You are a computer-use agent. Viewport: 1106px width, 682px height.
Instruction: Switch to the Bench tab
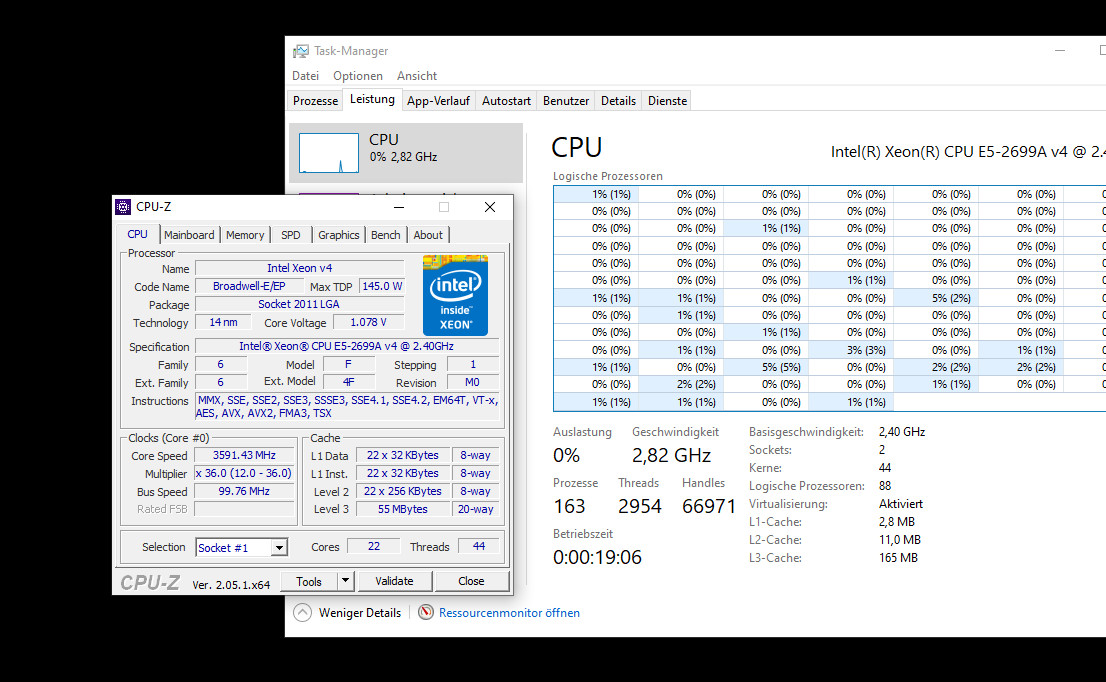[x=385, y=235]
